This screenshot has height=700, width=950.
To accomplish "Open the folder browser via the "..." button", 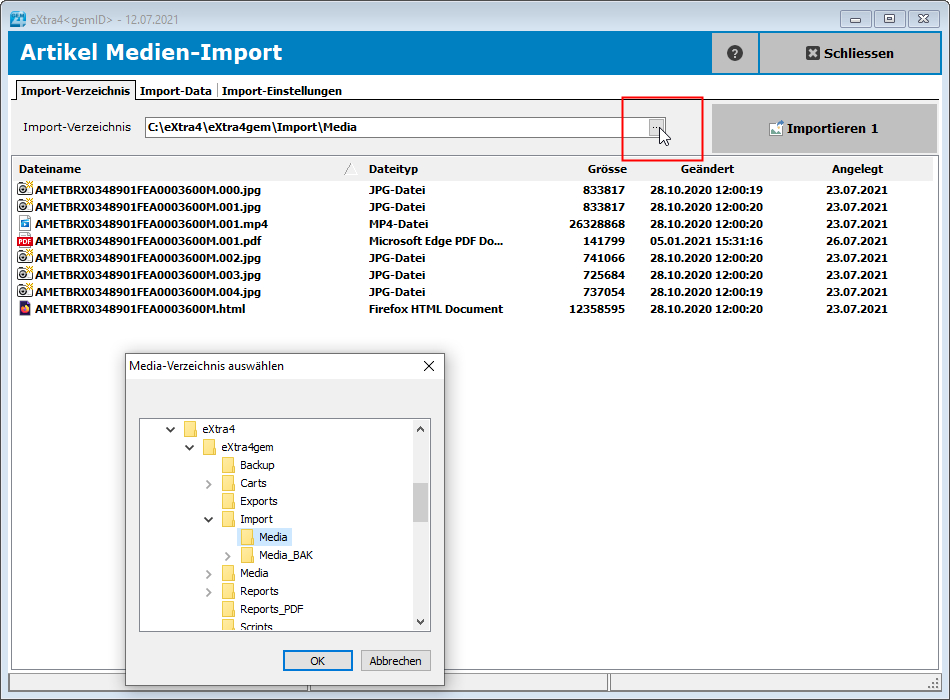I will click(656, 128).
